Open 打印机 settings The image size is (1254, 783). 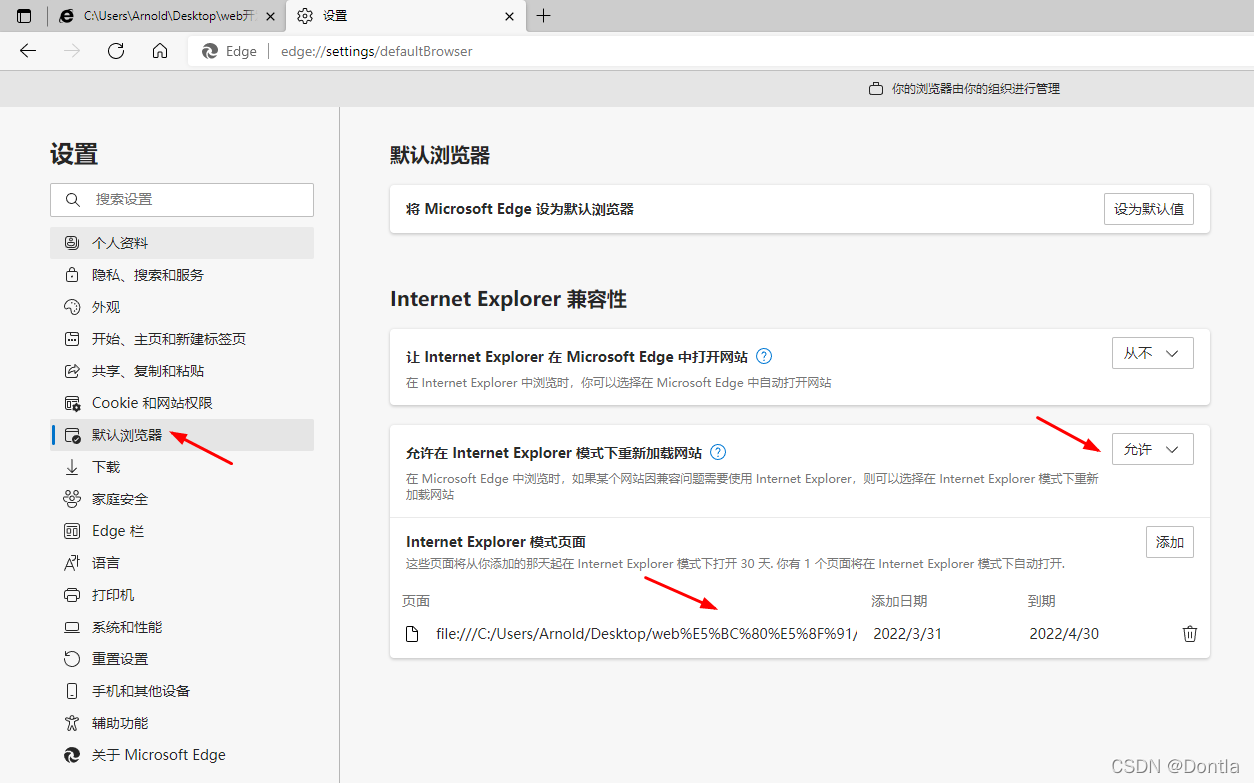click(x=182, y=595)
